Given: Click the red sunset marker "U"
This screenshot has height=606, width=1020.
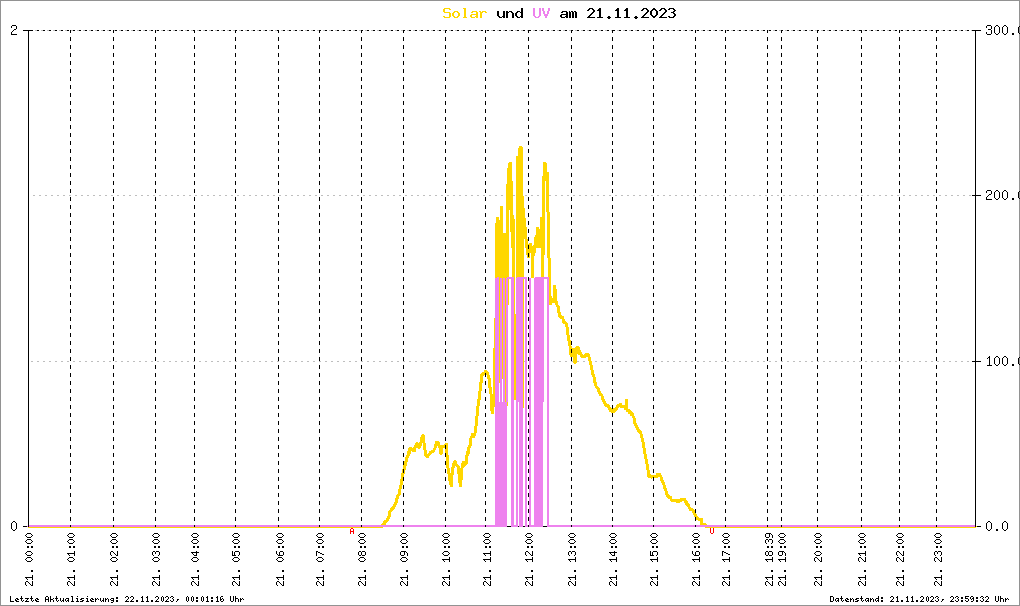Looking at the screenshot, I should 712,531.
